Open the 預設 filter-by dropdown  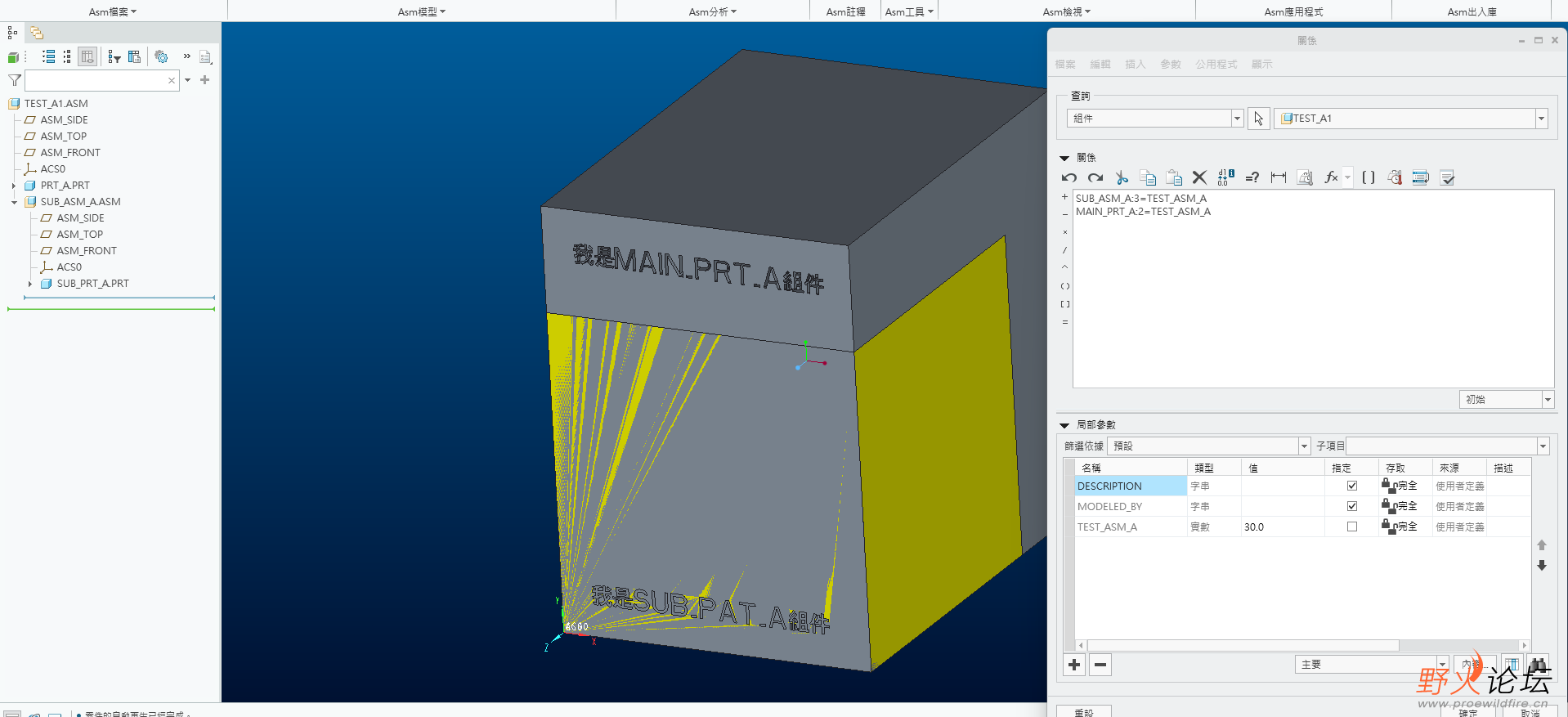tap(1304, 446)
